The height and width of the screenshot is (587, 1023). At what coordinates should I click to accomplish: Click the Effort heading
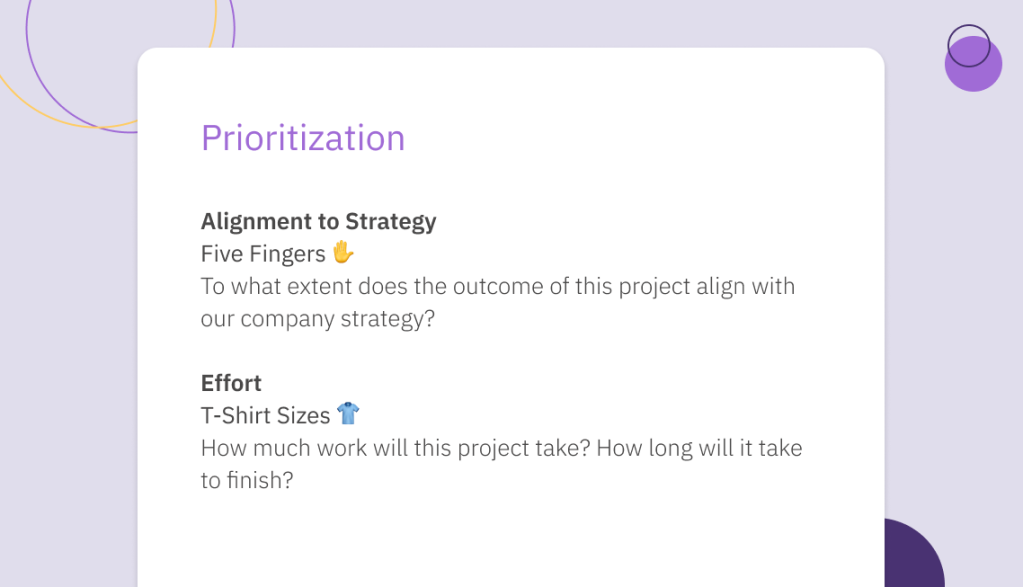tap(231, 383)
